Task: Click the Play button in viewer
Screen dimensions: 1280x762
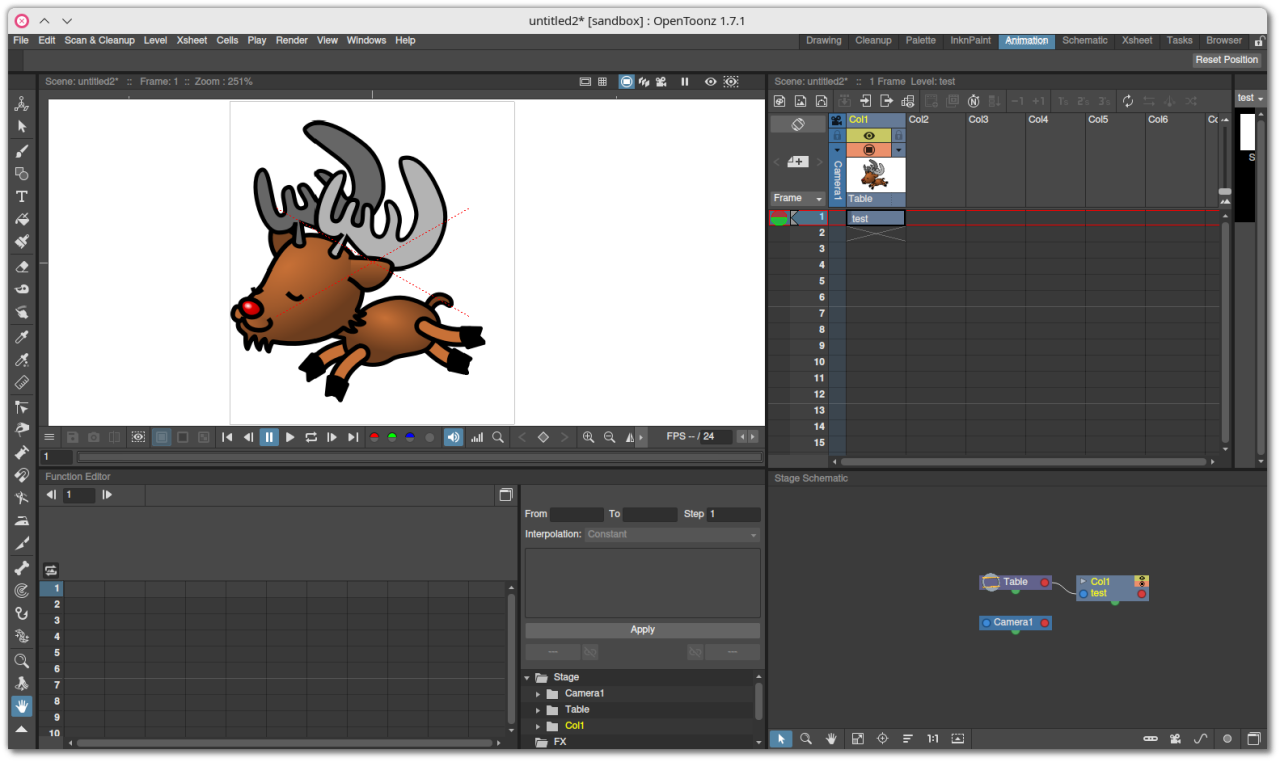Action: coord(290,437)
